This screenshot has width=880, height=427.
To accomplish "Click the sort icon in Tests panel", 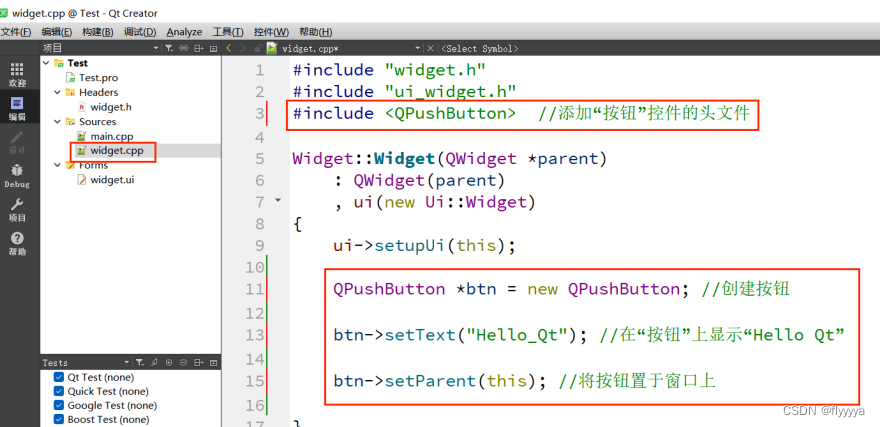I will (x=154, y=362).
